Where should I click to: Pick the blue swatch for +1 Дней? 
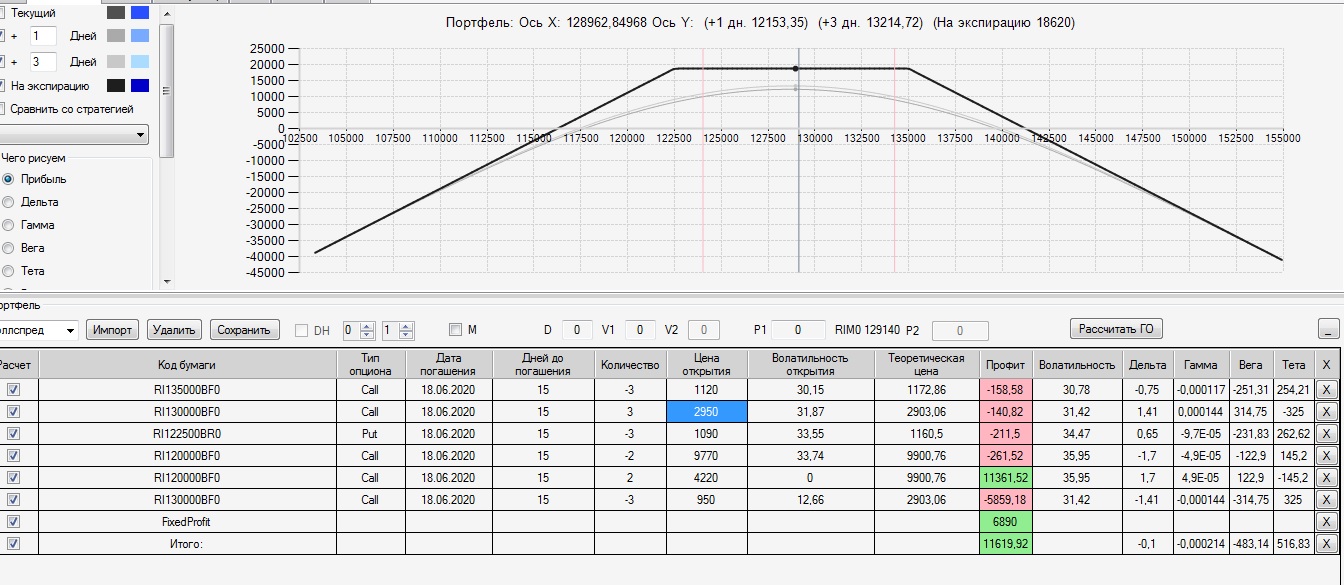point(140,35)
